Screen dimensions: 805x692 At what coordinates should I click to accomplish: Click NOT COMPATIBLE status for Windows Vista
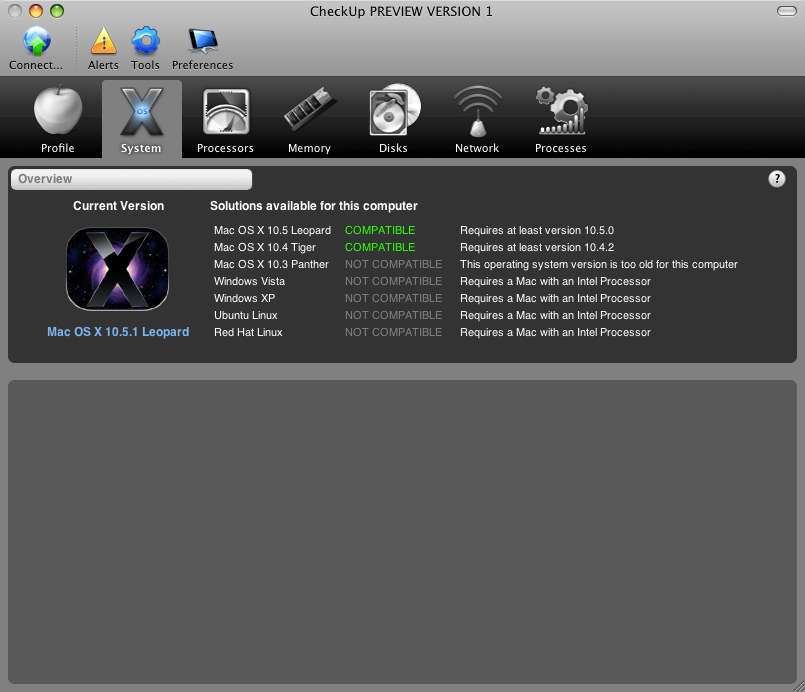coord(393,281)
